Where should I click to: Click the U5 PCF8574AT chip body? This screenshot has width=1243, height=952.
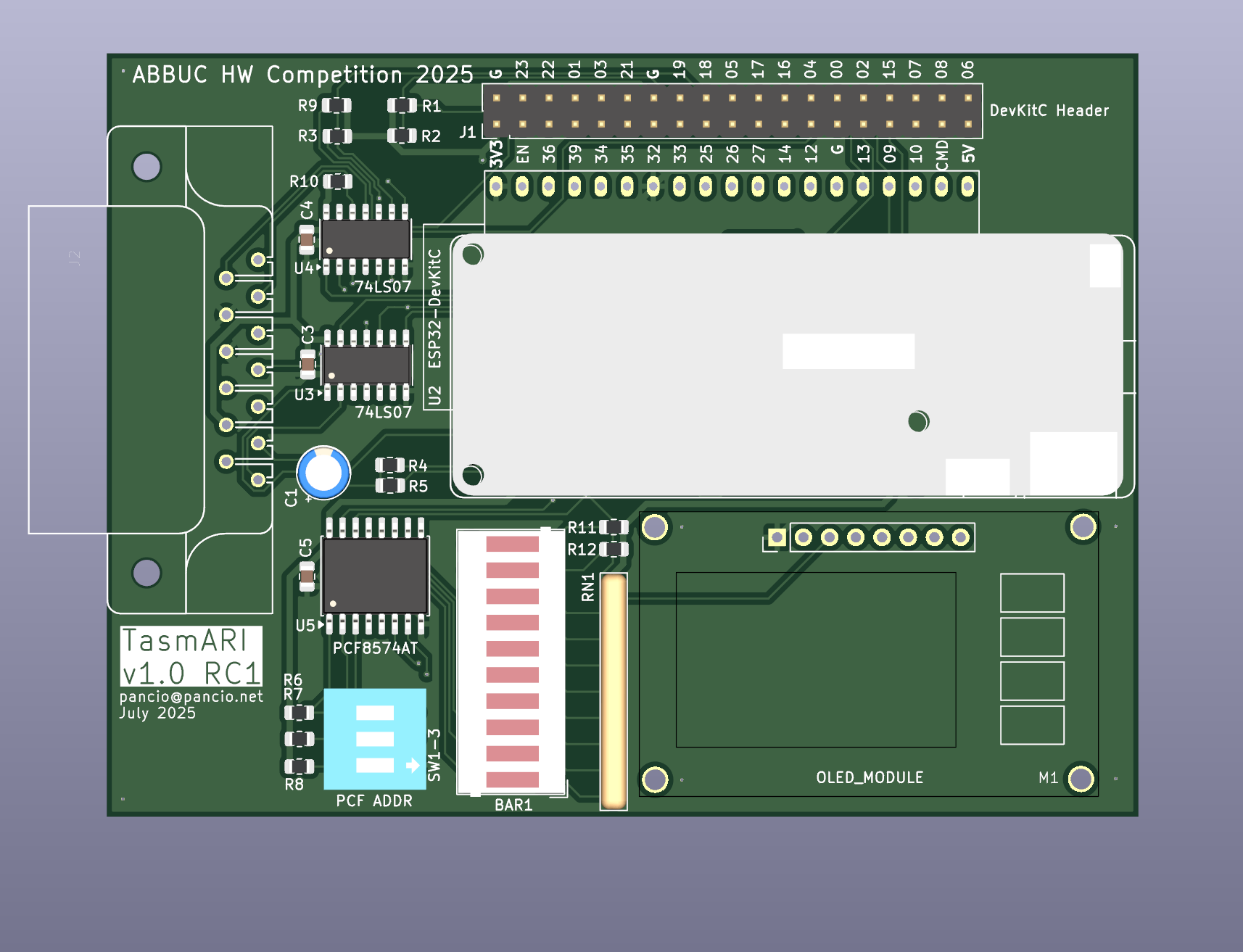(x=374, y=576)
